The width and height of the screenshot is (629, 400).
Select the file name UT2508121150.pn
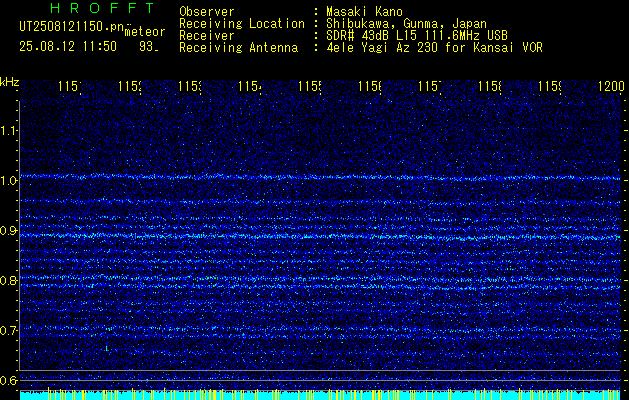71,27
